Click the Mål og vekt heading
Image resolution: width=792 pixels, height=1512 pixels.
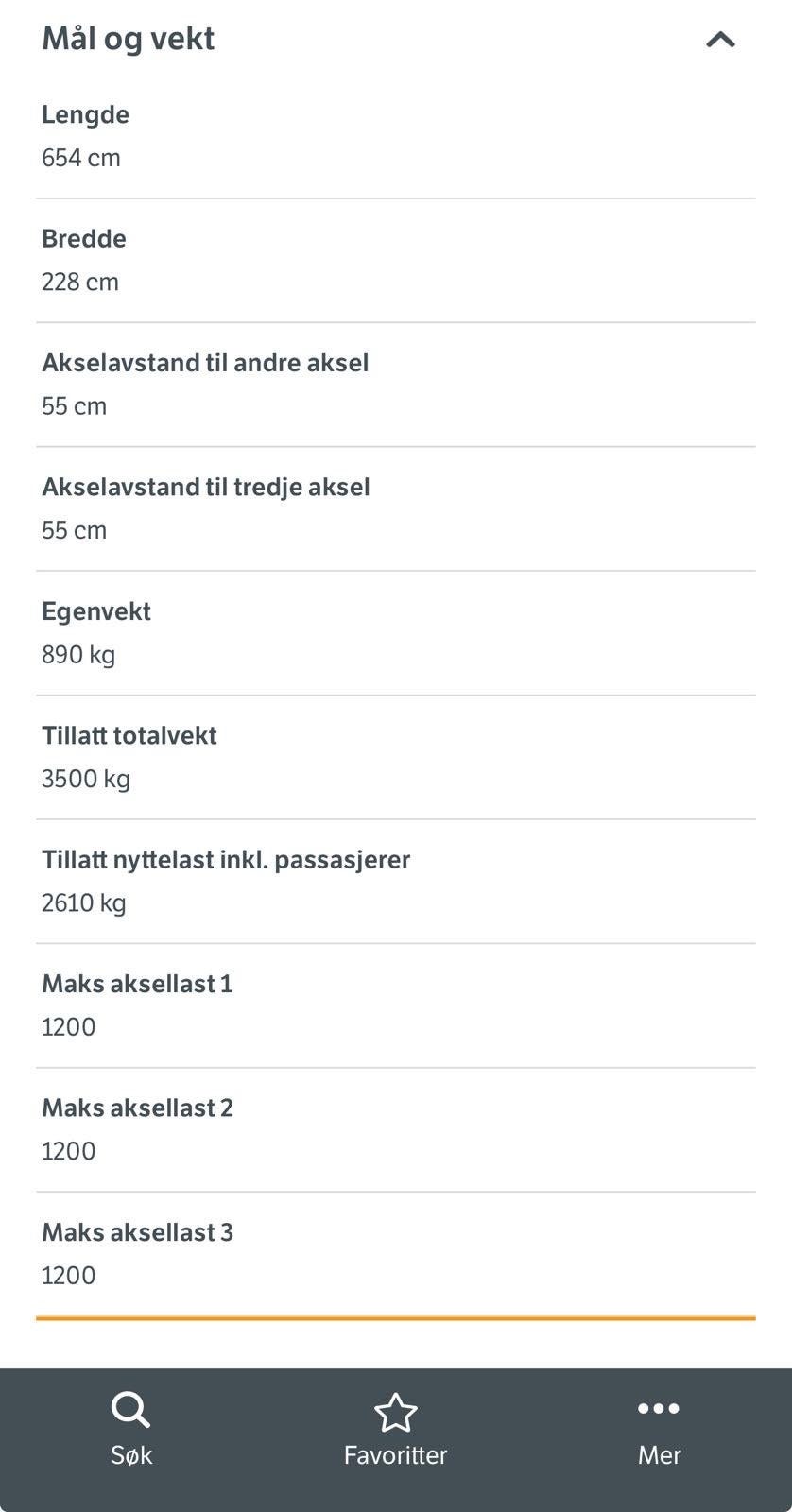pos(129,39)
